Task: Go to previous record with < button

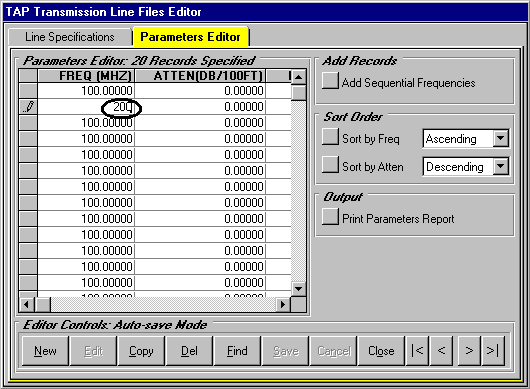Action: tap(441, 351)
